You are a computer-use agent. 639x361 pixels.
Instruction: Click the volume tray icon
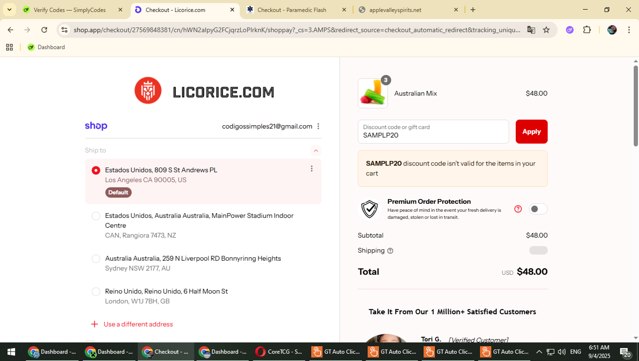(x=562, y=352)
